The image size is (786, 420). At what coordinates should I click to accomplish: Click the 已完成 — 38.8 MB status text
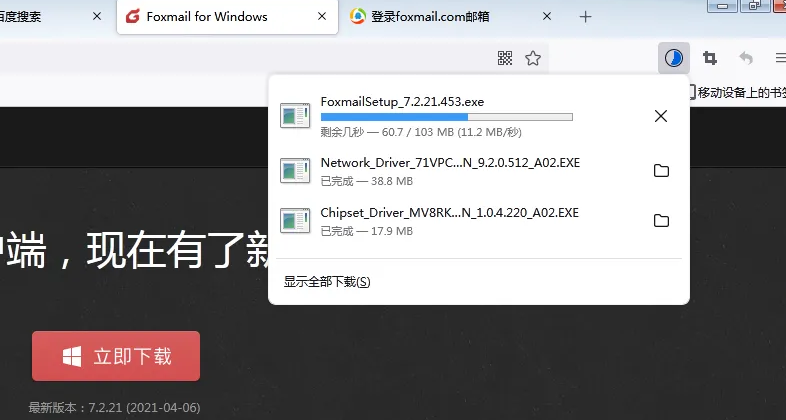(x=367, y=181)
